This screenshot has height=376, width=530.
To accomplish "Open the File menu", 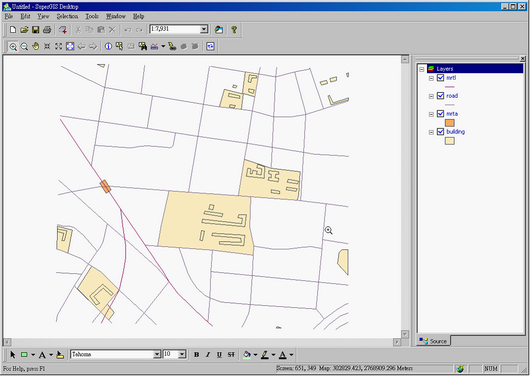I will pos(9,16).
